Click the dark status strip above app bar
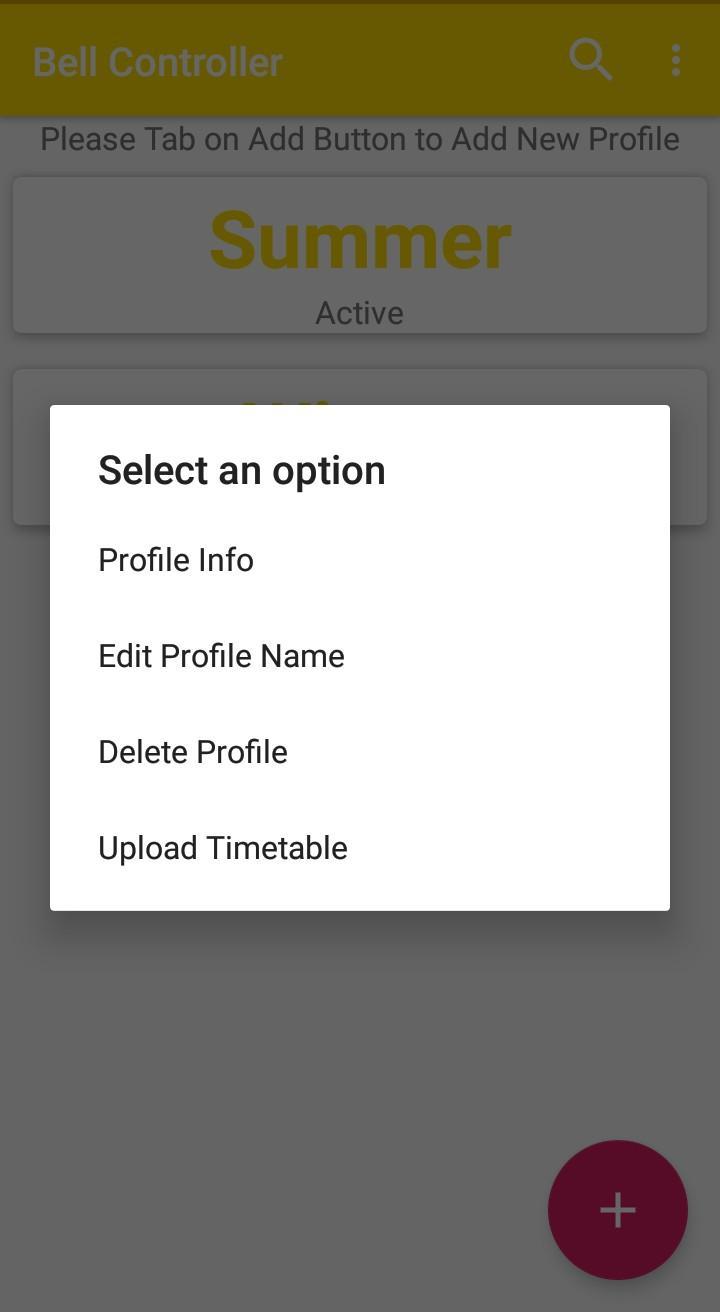This screenshot has width=720, height=1312. point(360,2)
